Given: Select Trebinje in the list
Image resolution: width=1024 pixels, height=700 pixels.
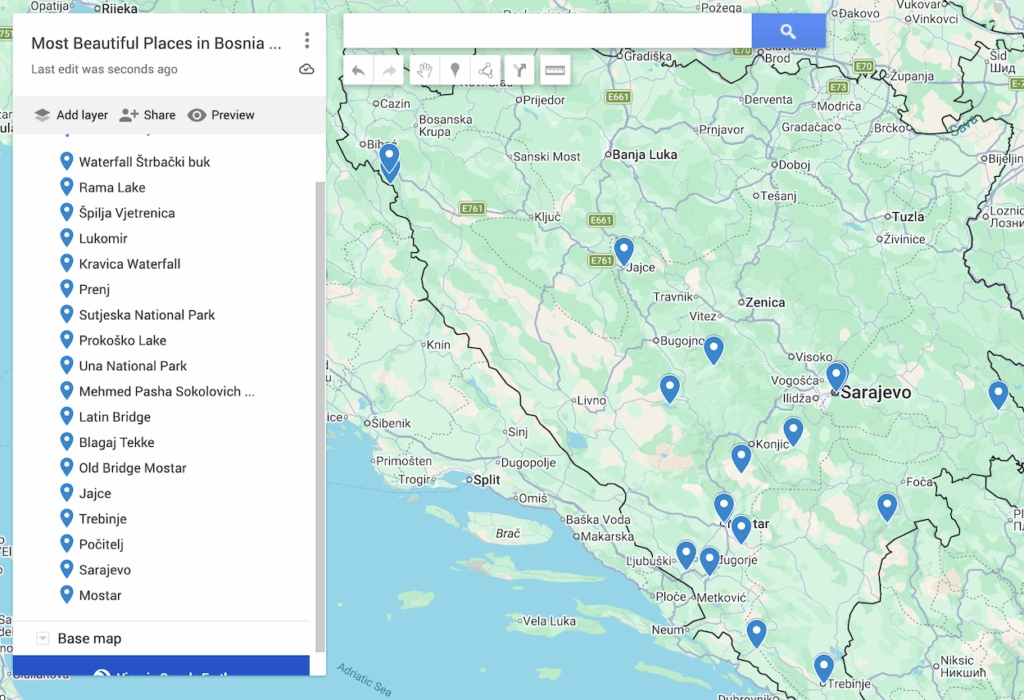Looking at the screenshot, I should [103, 518].
